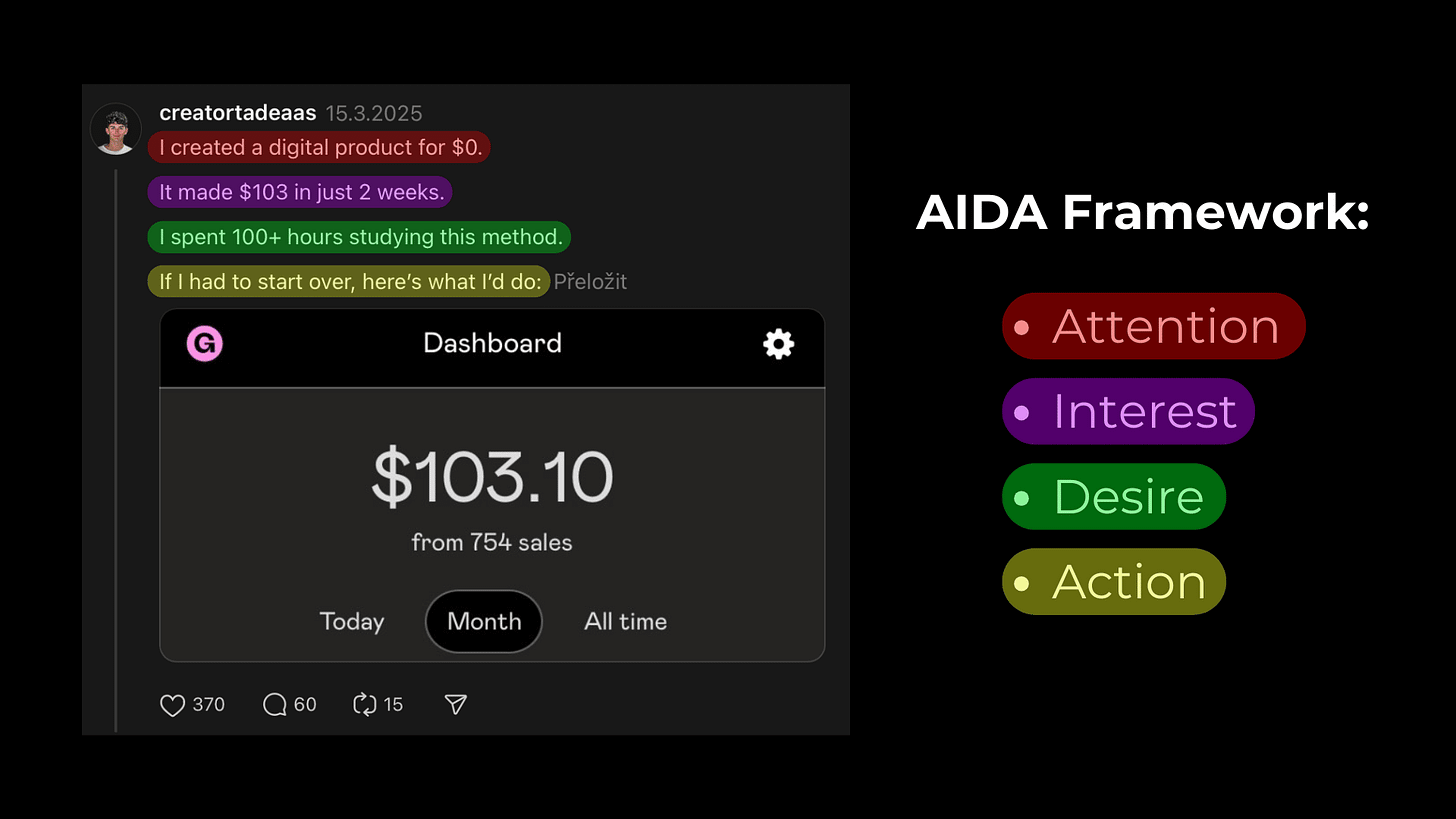Screen dimensions: 1456x819
Task: Select the red Attention color swatch
Action: click(x=1023, y=326)
